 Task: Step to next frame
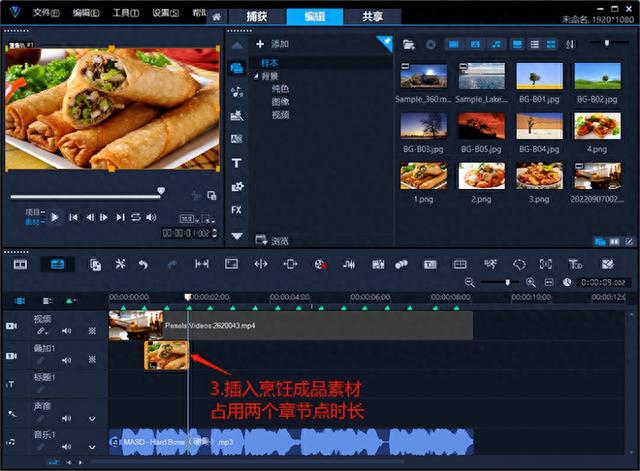[104, 217]
